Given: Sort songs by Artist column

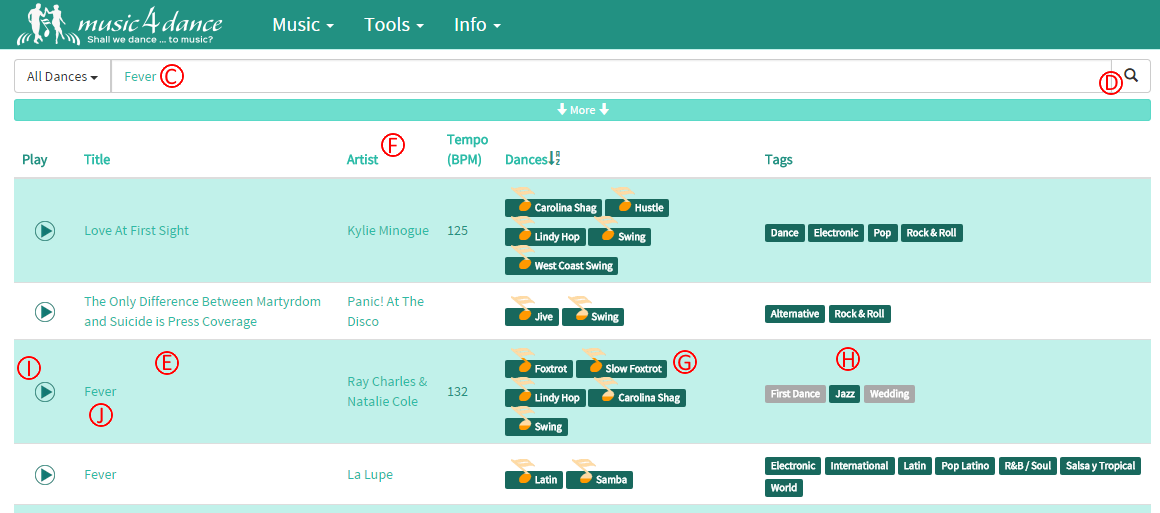Looking at the screenshot, I should pos(362,160).
